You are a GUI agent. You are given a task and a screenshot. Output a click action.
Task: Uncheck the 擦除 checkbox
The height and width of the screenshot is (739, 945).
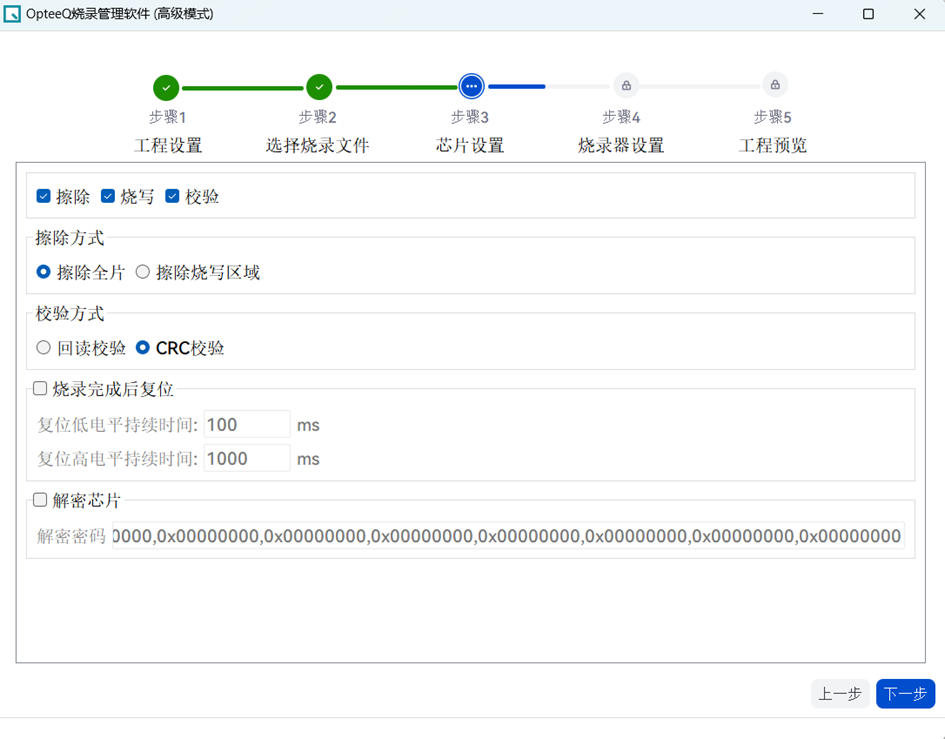[x=44, y=196]
